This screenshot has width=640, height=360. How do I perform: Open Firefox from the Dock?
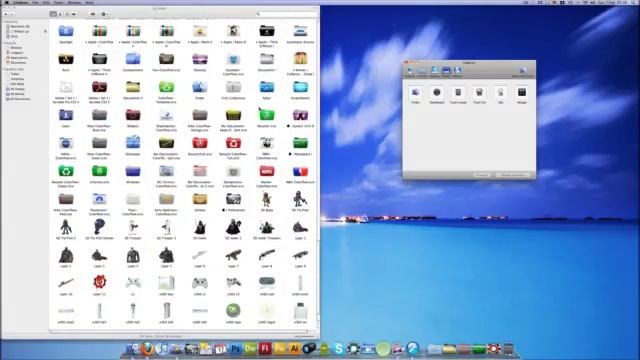click(x=147, y=349)
